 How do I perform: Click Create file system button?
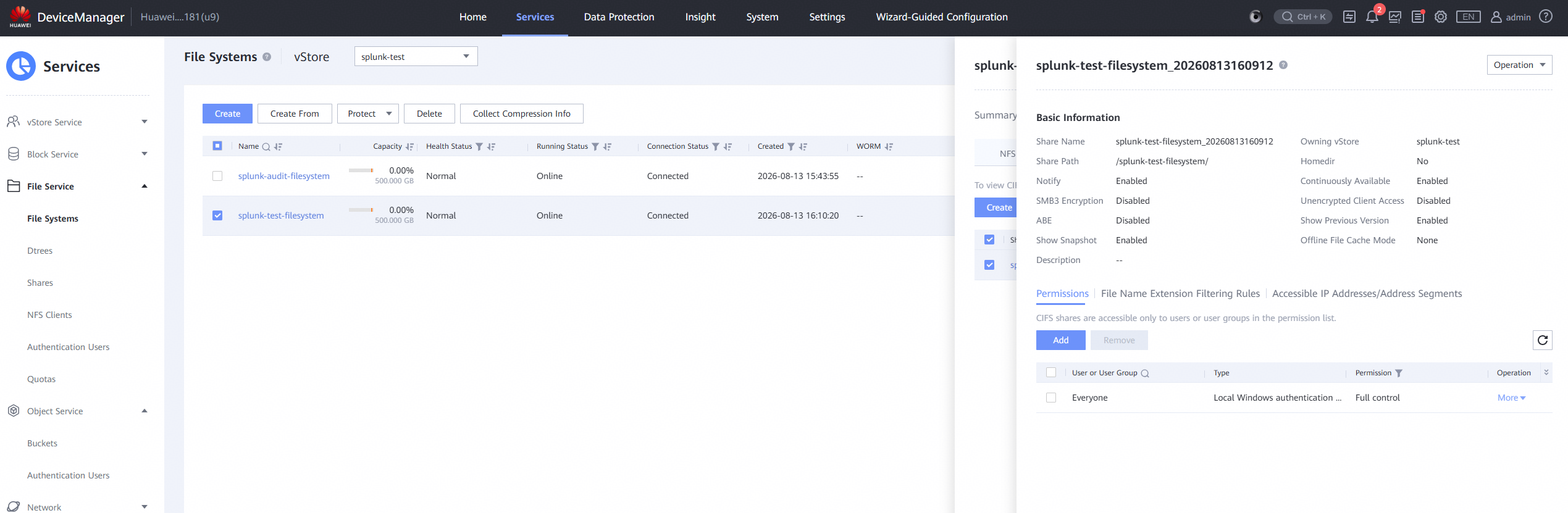[x=227, y=114]
